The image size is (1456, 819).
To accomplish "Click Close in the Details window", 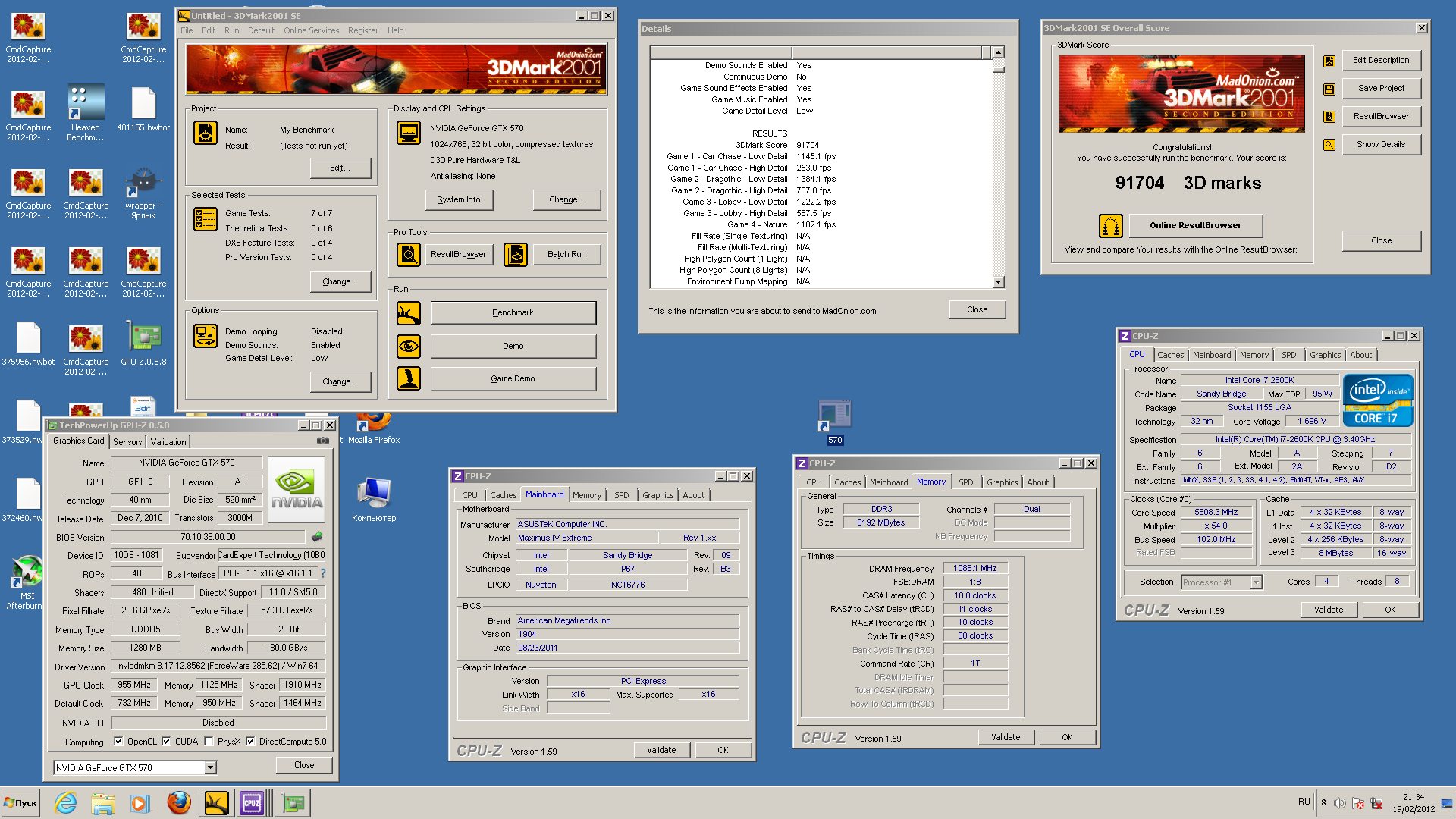I will tap(977, 309).
